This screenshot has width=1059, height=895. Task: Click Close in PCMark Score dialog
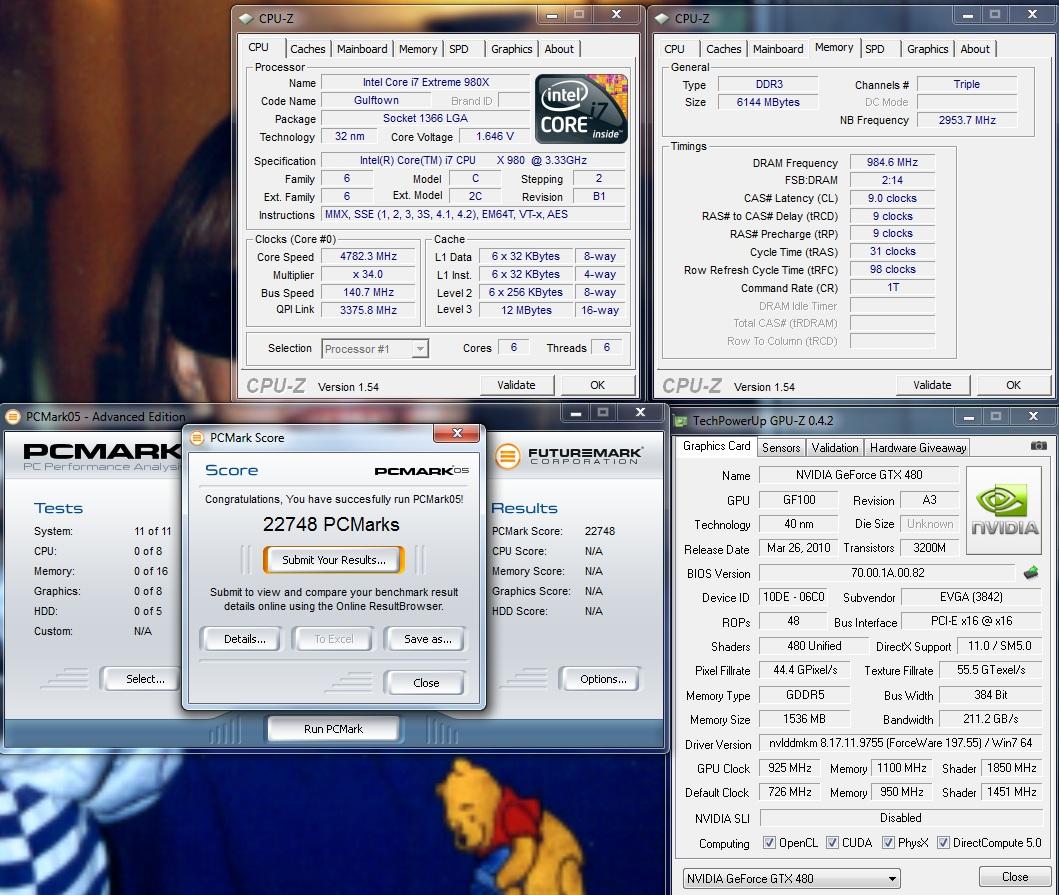(426, 683)
